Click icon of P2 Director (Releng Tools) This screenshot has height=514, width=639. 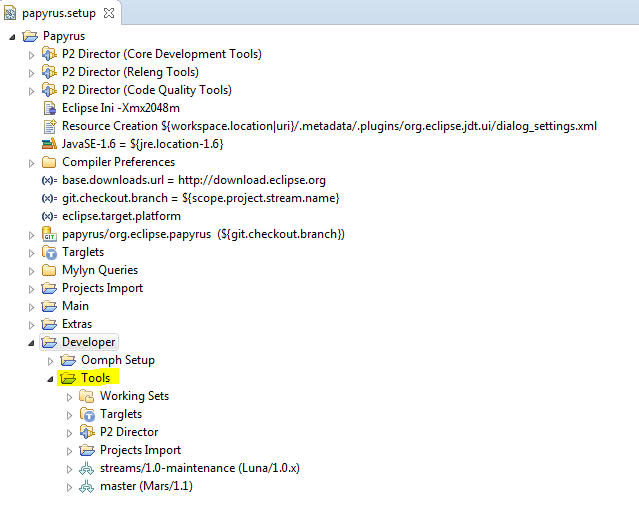49,72
